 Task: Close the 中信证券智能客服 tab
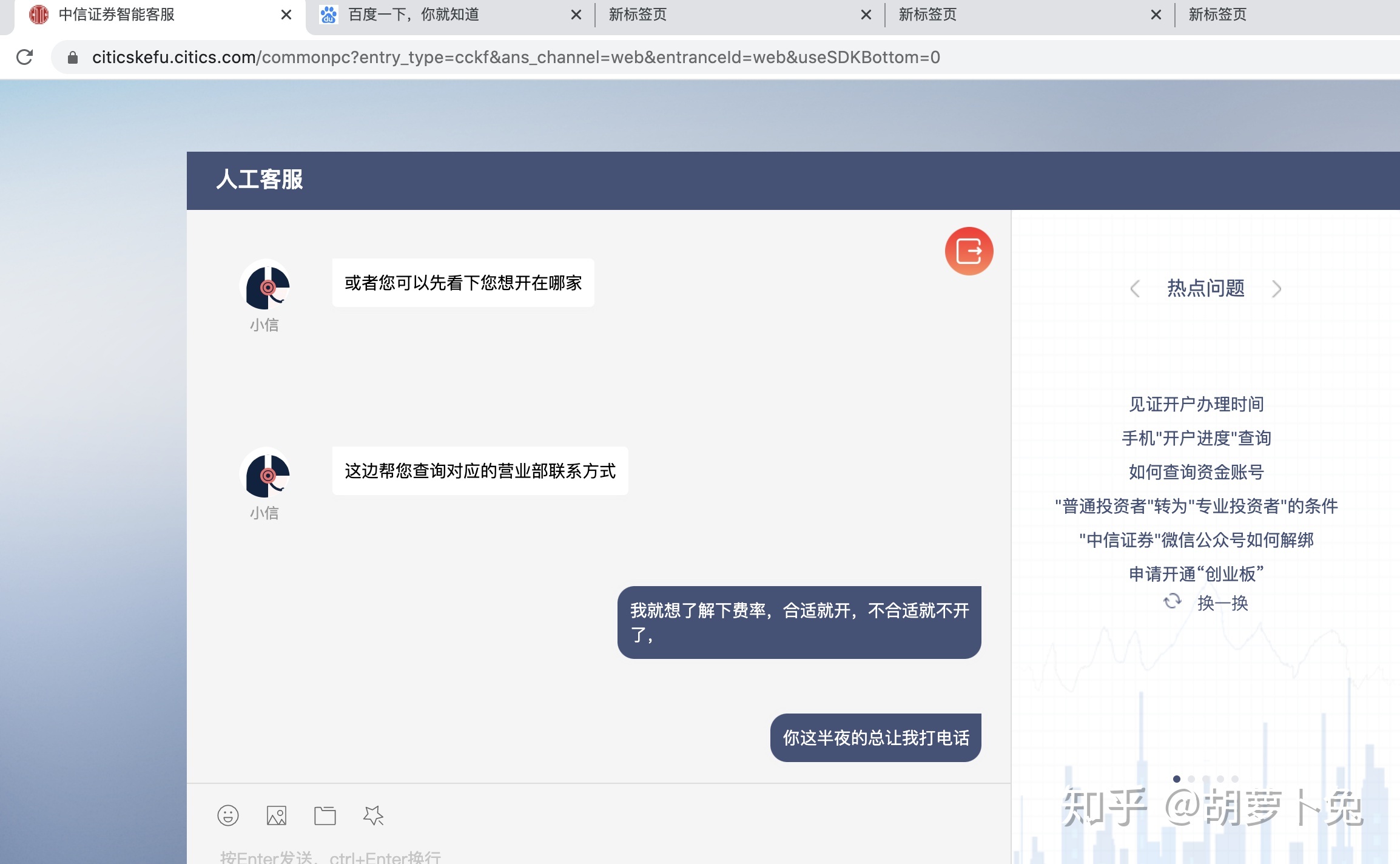[286, 15]
